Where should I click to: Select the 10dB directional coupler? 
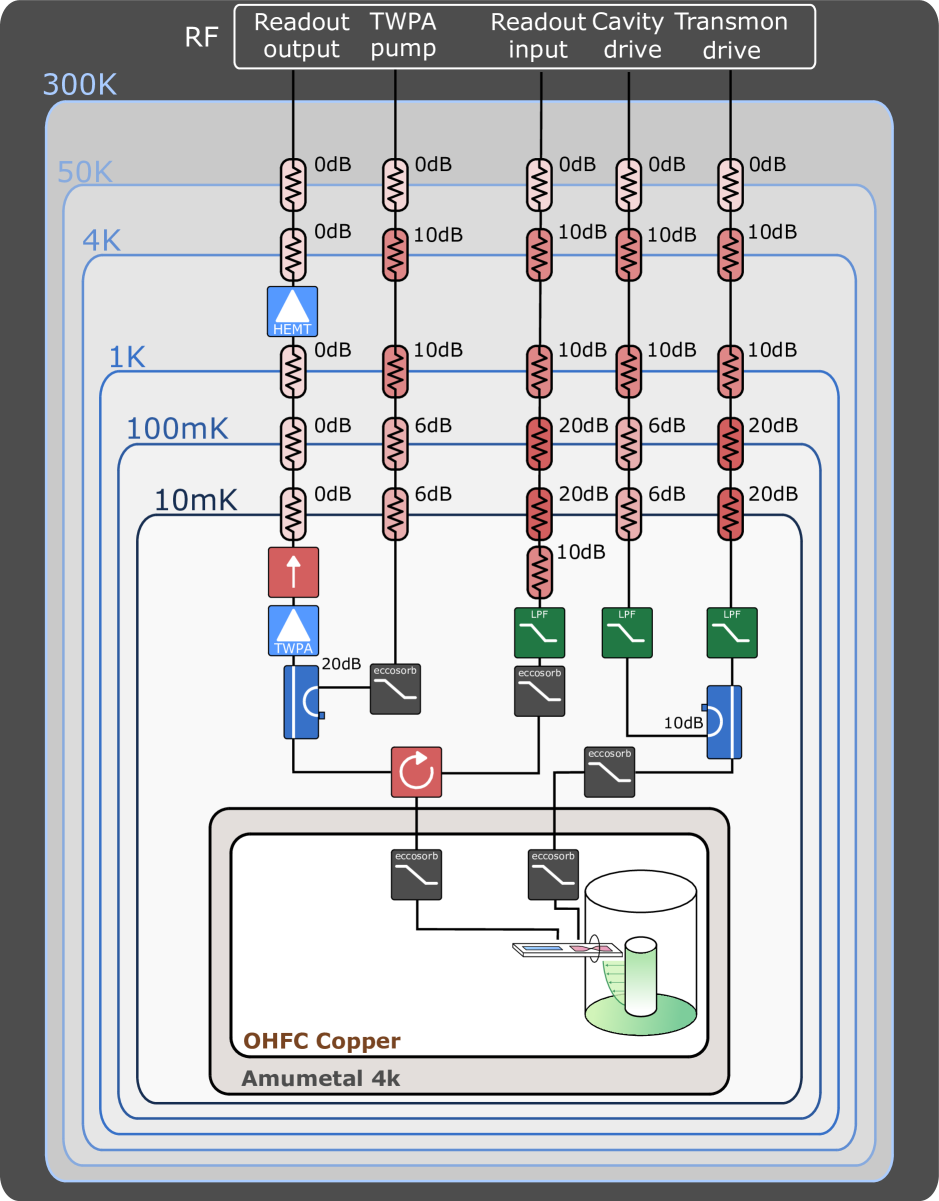[x=725, y=722]
